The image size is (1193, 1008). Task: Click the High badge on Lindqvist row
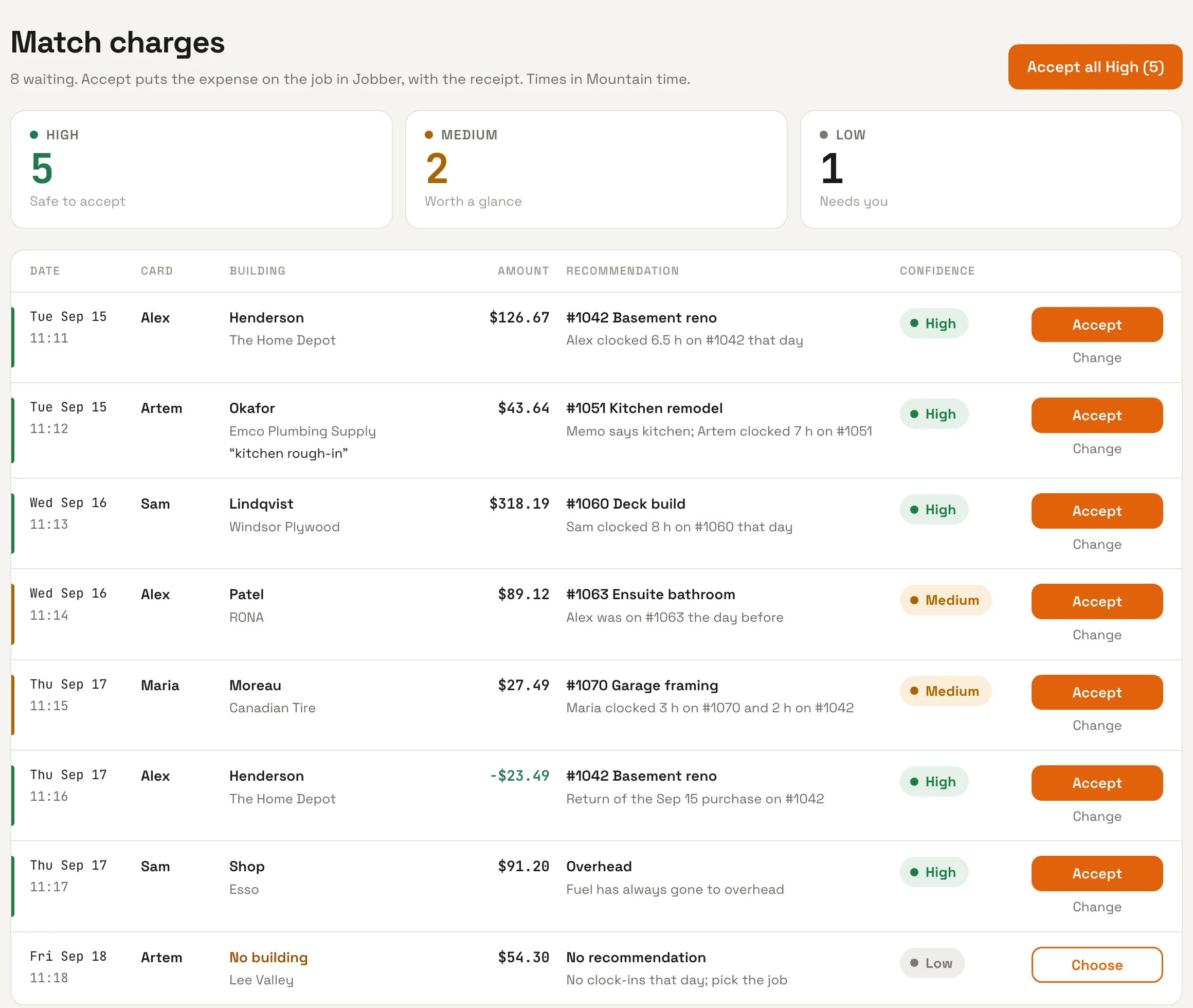click(934, 510)
